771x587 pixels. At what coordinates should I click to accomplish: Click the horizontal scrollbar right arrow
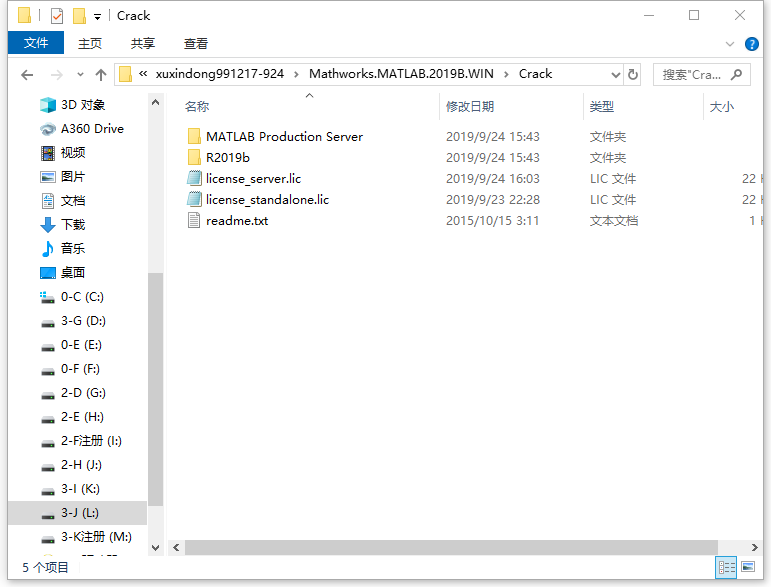[754, 547]
